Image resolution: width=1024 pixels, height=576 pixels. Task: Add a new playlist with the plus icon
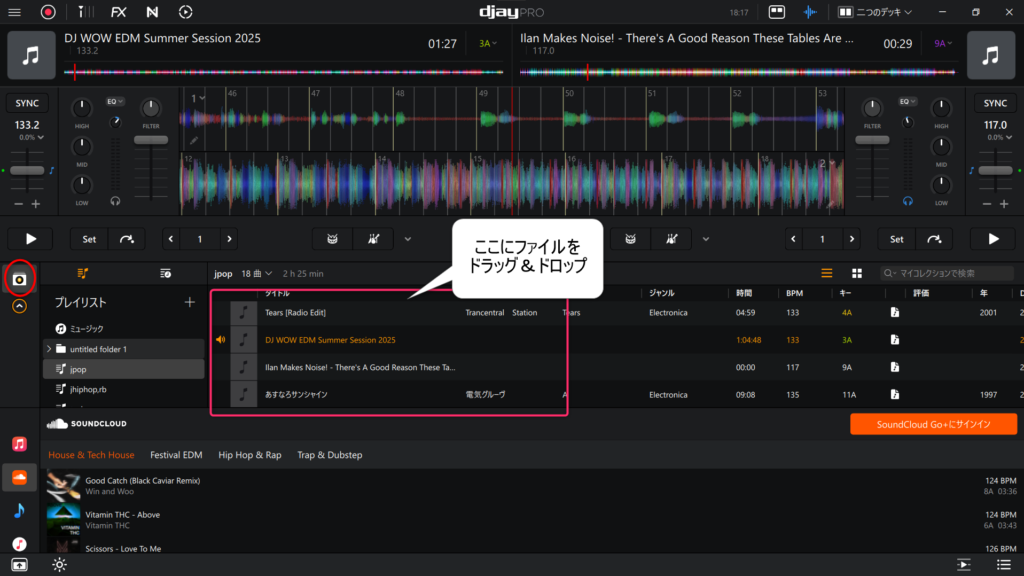pyautogui.click(x=190, y=302)
